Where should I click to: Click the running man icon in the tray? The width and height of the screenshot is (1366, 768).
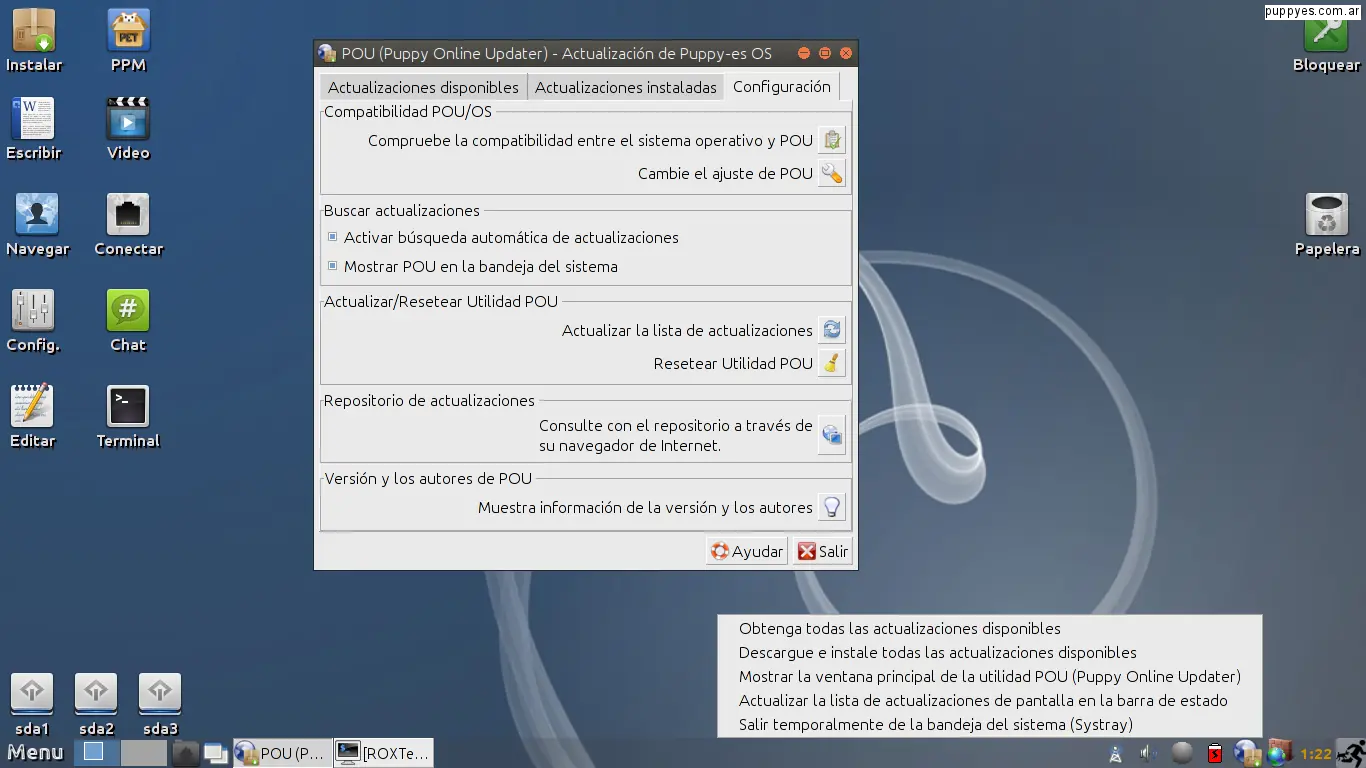tap(1351, 753)
